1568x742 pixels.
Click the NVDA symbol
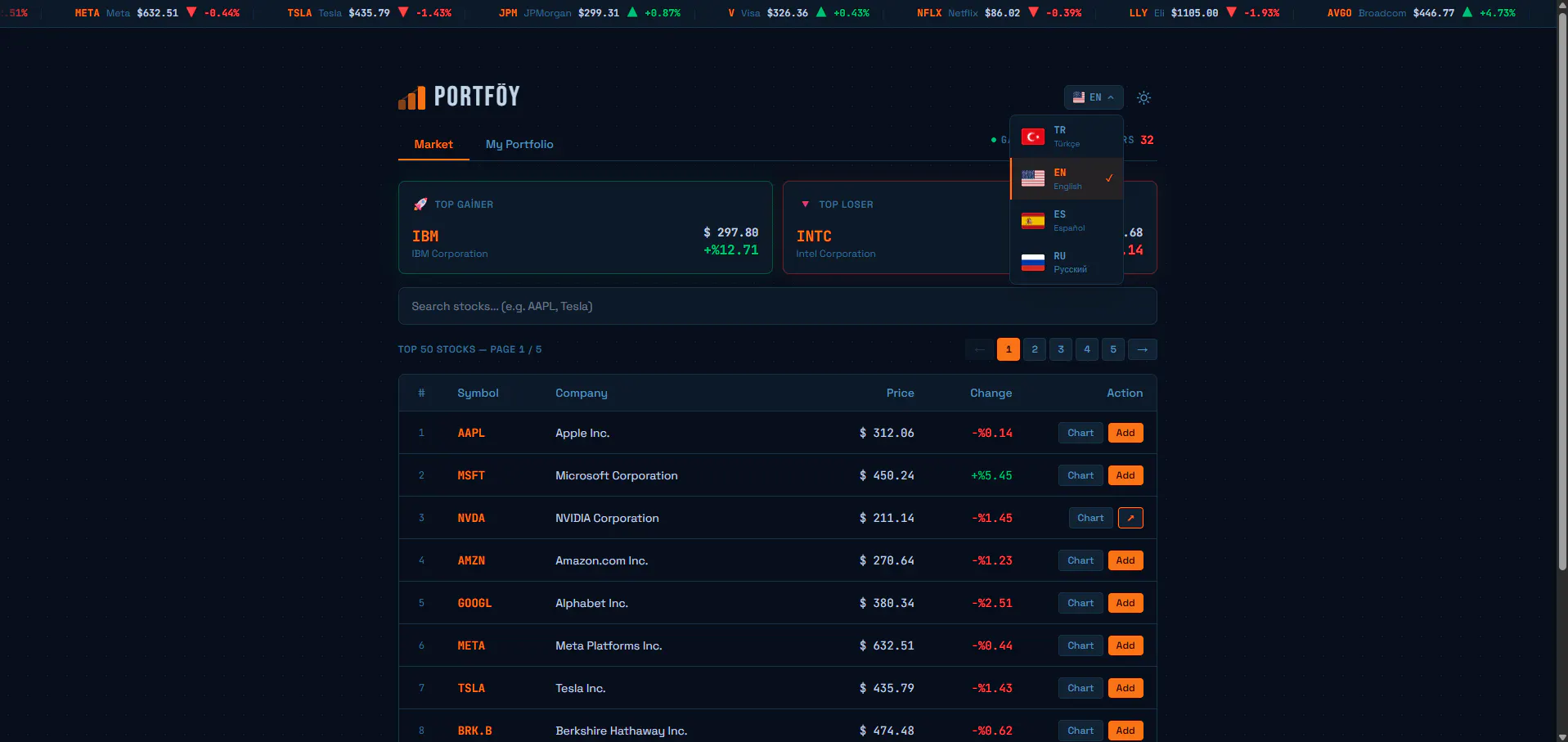[x=471, y=518]
